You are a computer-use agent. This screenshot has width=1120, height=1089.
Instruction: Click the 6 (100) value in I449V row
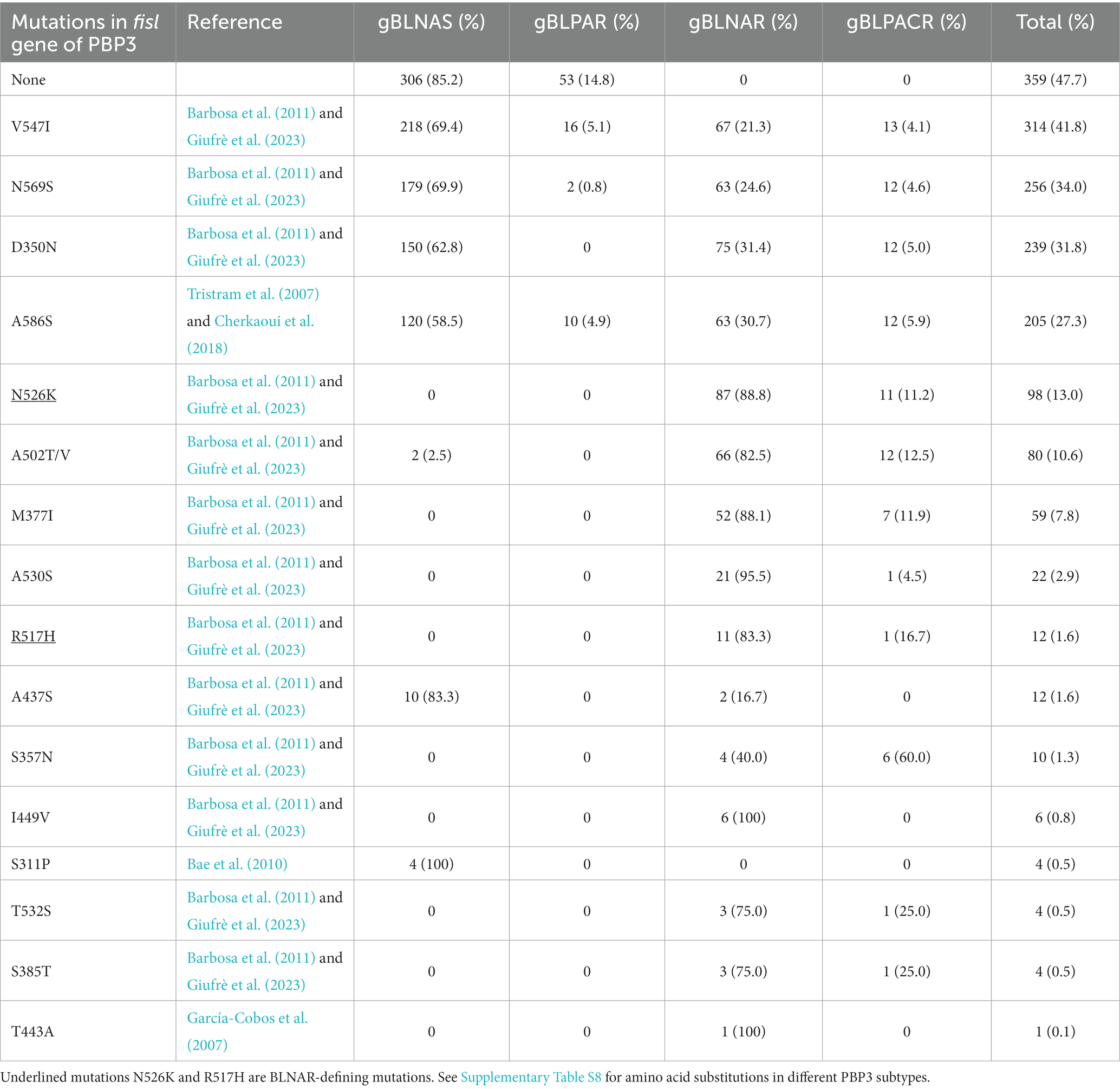[x=743, y=818]
